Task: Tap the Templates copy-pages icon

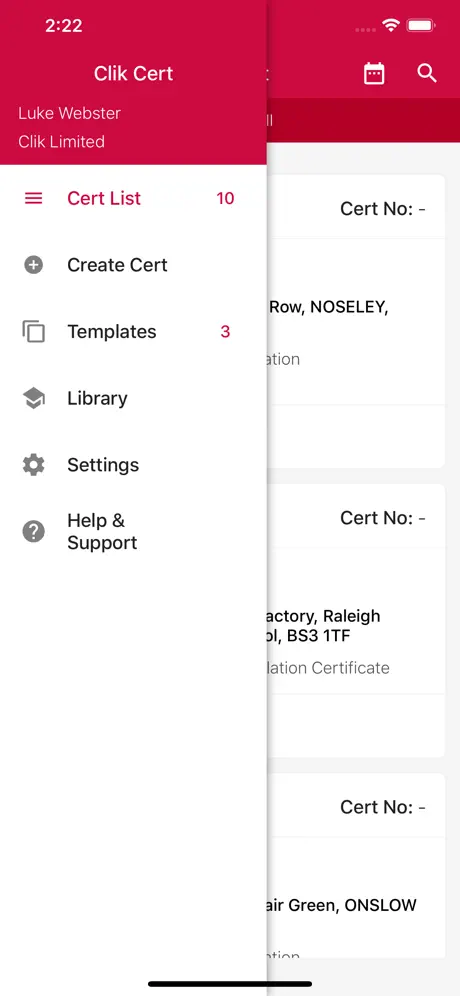Action: pyautogui.click(x=33, y=332)
